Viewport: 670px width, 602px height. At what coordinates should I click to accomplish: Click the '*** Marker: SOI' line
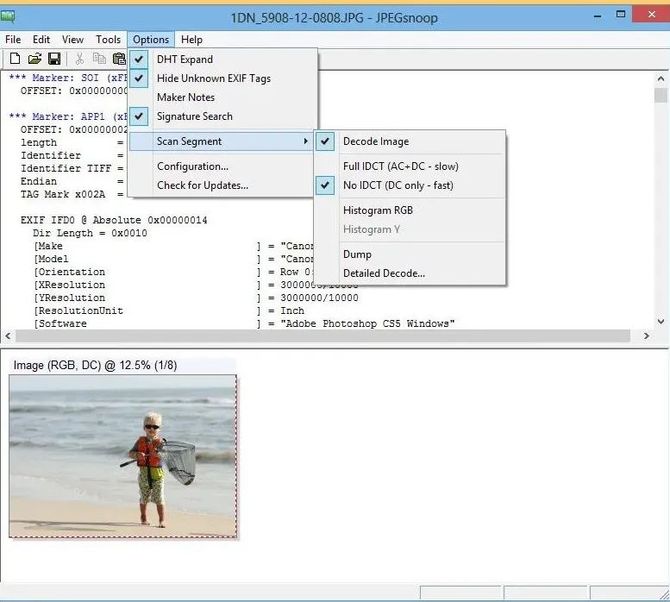click(x=68, y=78)
